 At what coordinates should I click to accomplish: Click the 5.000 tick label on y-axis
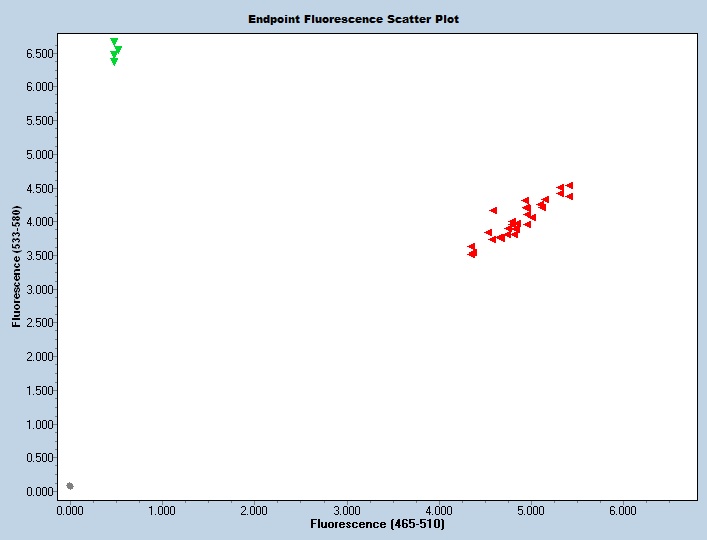(x=38, y=154)
